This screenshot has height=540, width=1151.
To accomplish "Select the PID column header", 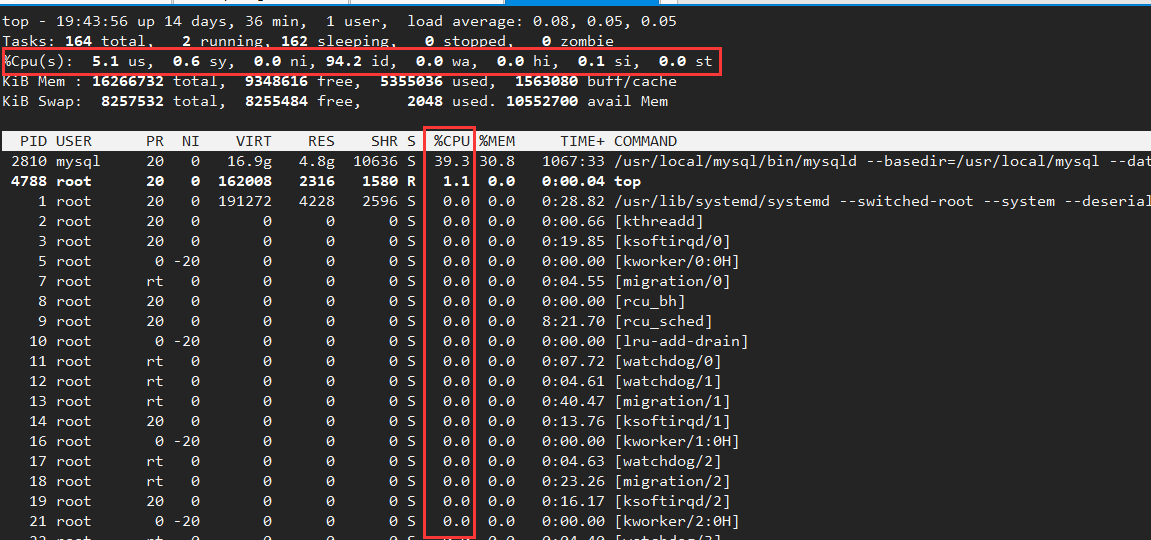I will click(x=33, y=141).
